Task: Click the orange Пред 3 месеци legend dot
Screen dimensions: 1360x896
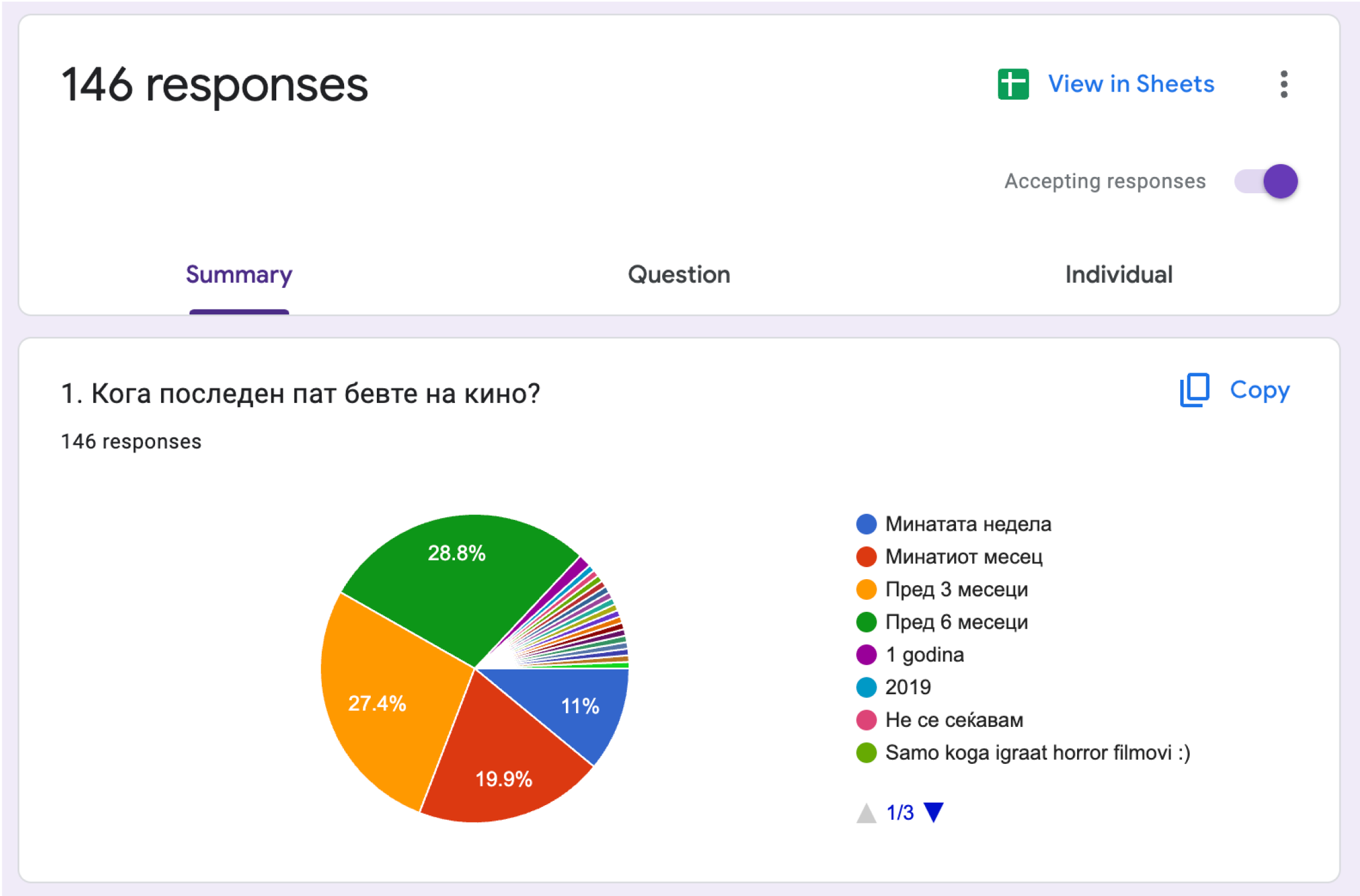Action: (x=866, y=589)
